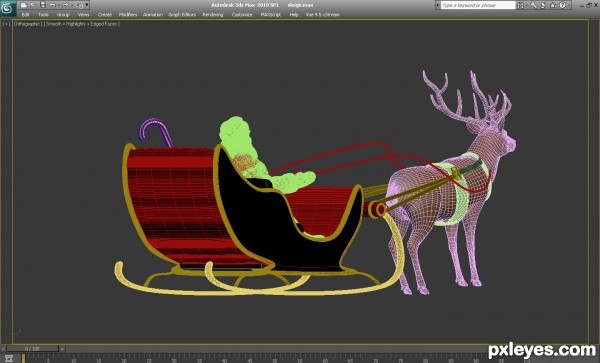Viewport: 600px width, 363px height.
Task: Open the Help menu
Action: point(294,15)
